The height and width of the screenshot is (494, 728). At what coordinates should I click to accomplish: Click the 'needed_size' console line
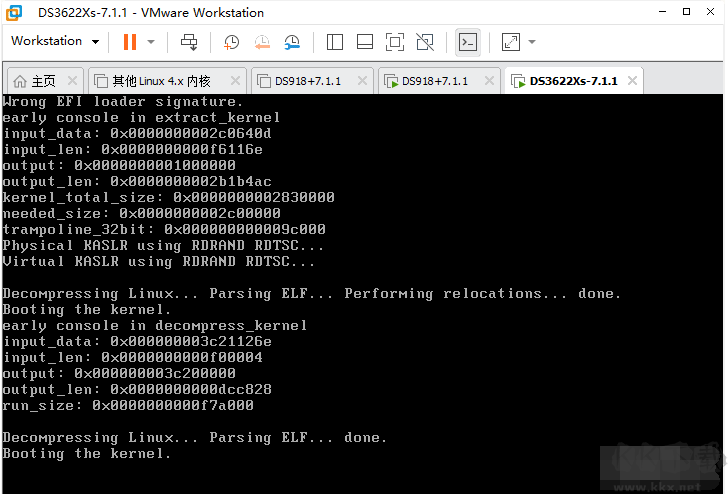[x=142, y=214]
